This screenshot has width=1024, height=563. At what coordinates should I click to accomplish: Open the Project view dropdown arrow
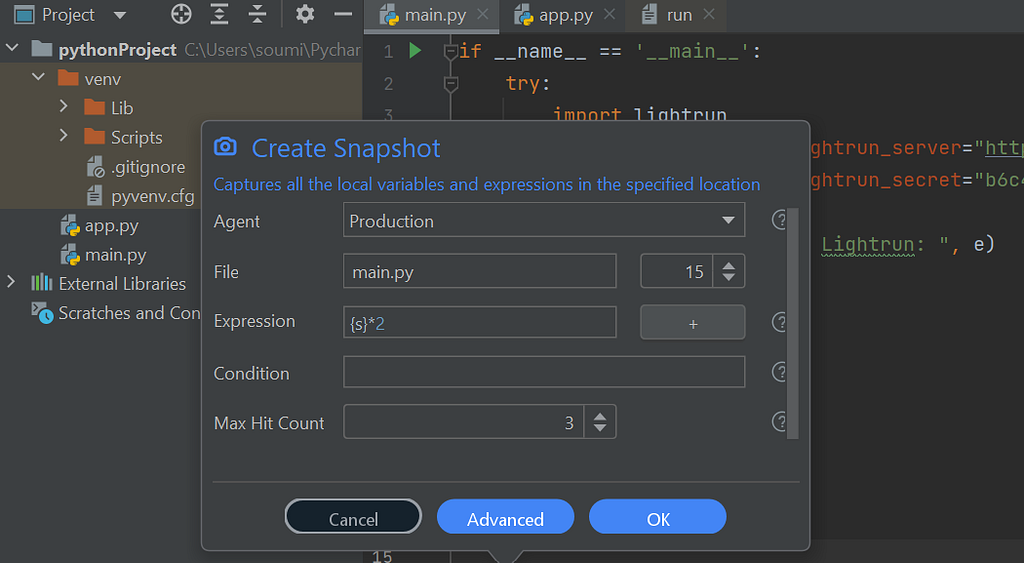[120, 15]
